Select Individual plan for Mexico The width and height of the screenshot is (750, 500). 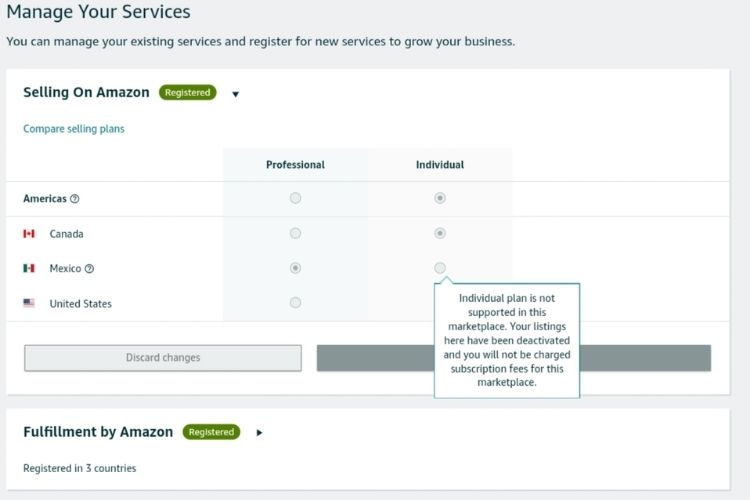pyautogui.click(x=440, y=269)
